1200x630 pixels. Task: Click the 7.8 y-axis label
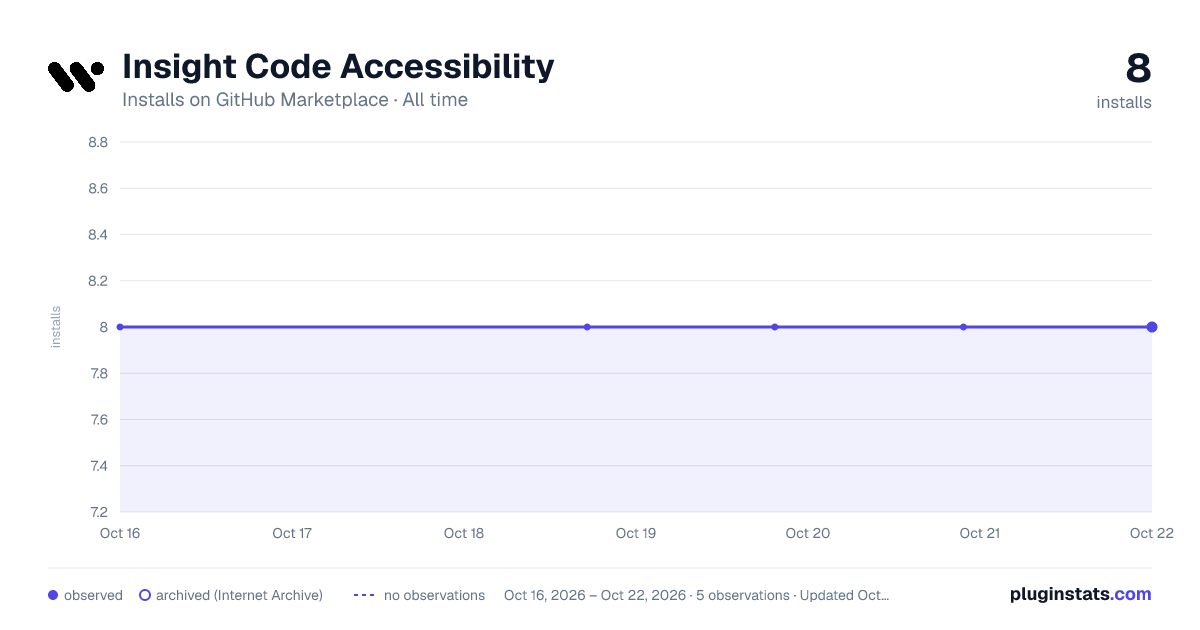click(x=98, y=373)
